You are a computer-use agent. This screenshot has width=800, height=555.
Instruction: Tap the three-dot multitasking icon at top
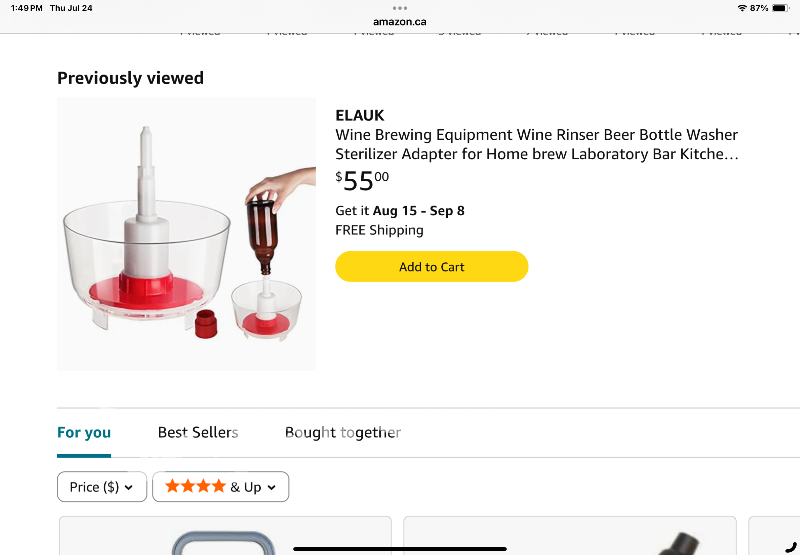click(400, 8)
